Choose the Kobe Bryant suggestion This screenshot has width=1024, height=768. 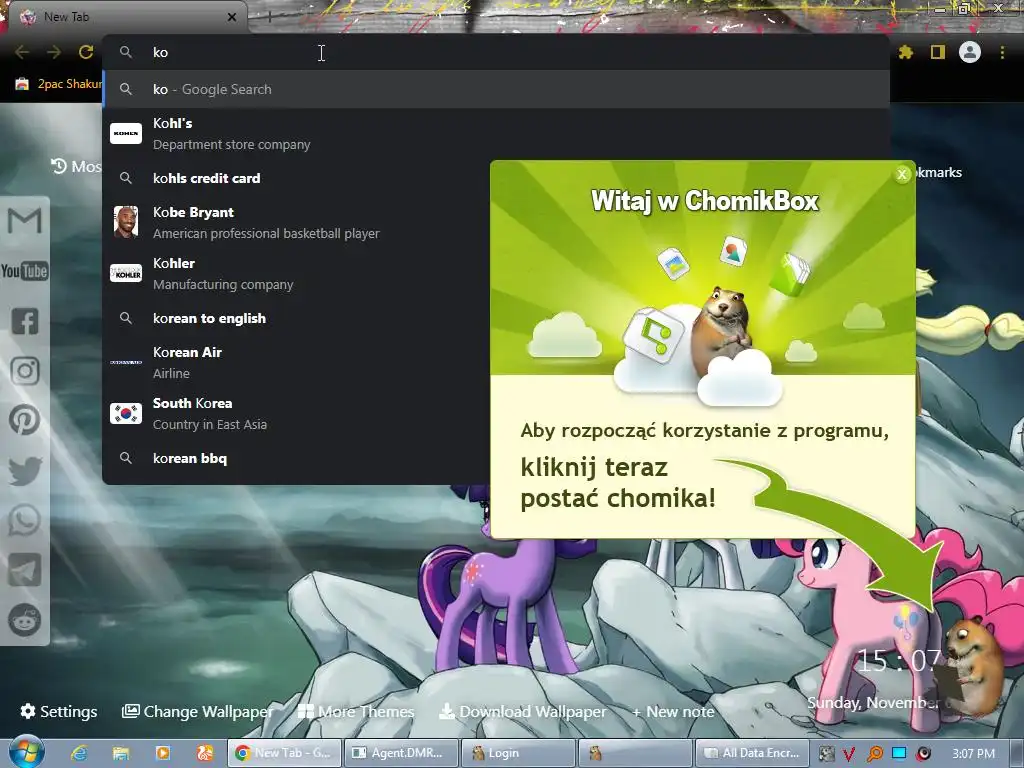[296, 223]
